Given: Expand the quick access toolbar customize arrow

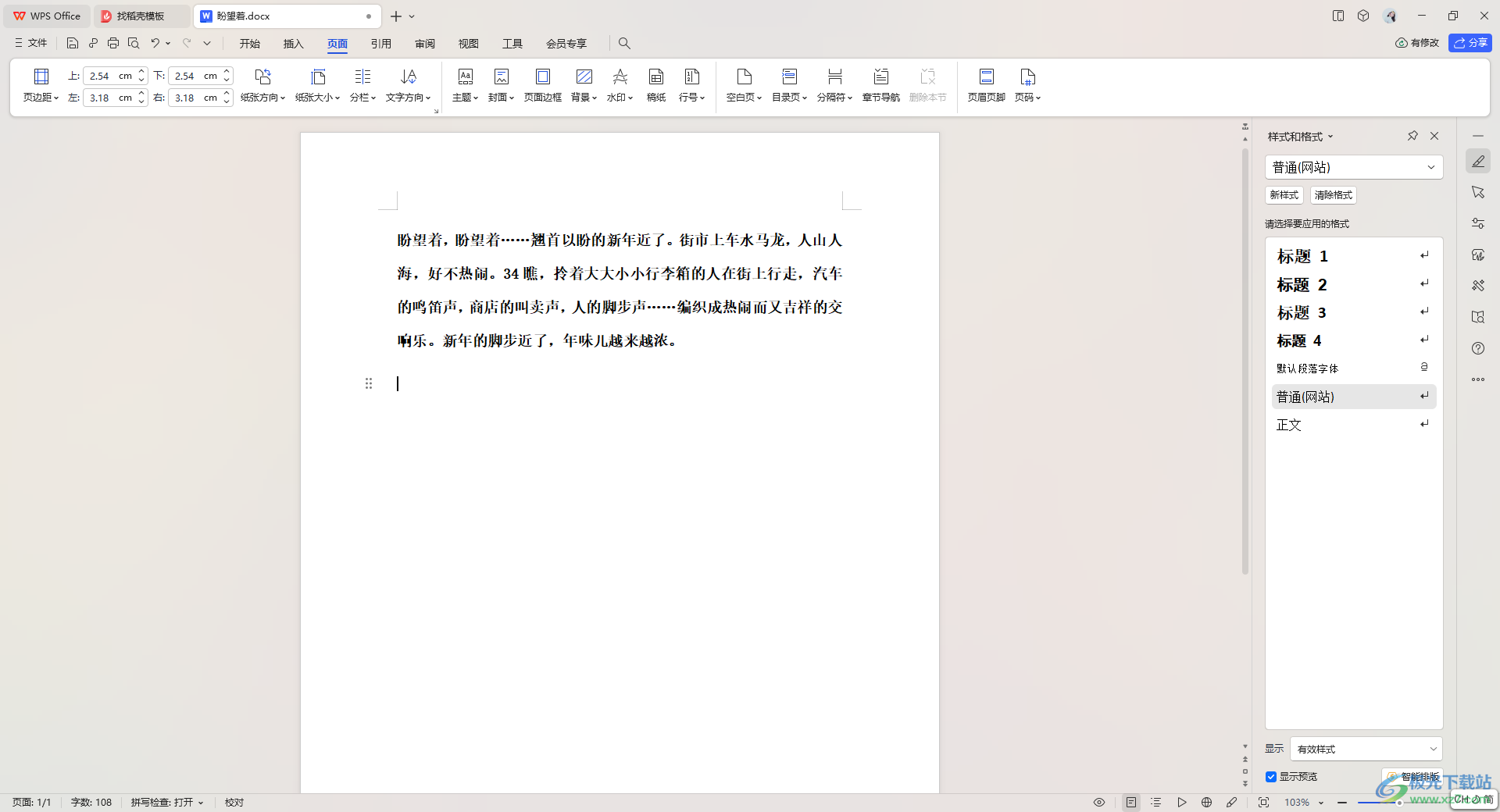Looking at the screenshot, I should (207, 43).
